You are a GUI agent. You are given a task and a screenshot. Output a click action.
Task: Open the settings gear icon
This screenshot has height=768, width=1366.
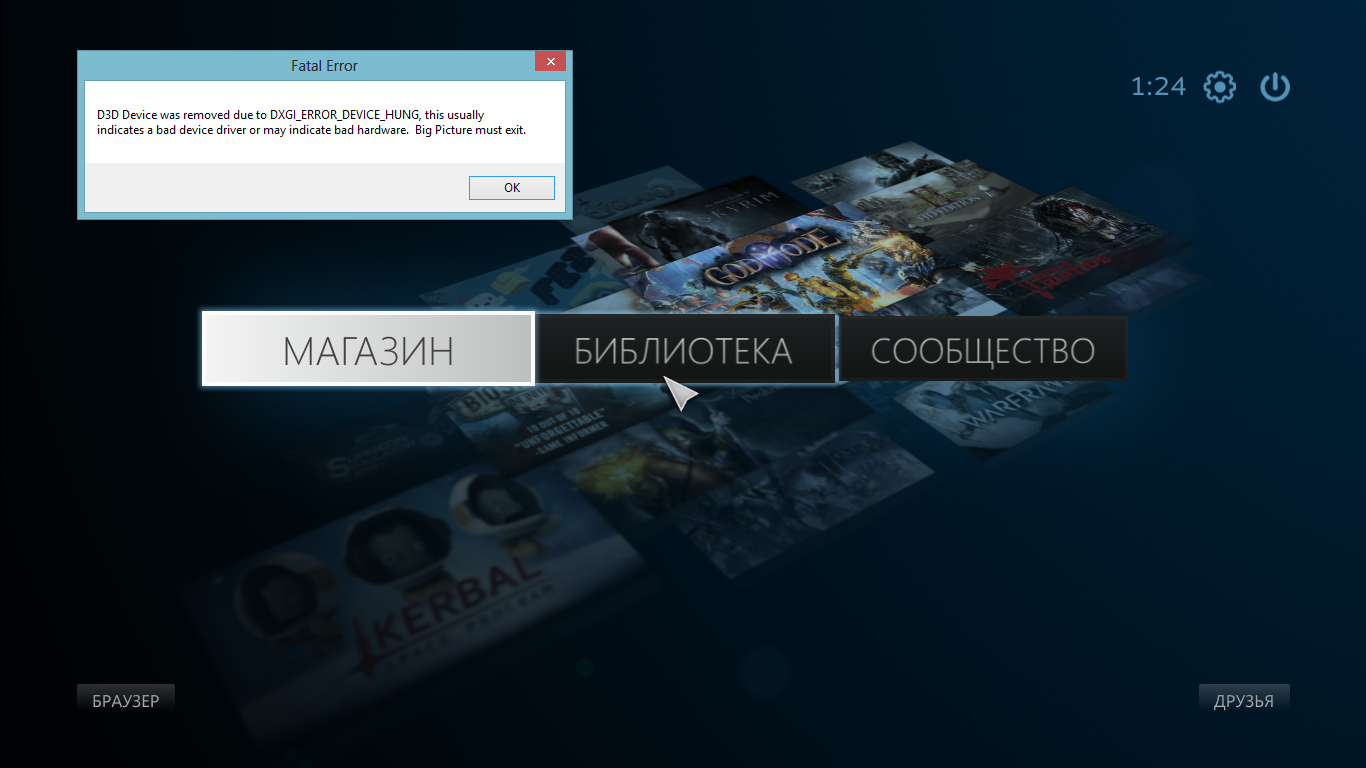[1219, 87]
